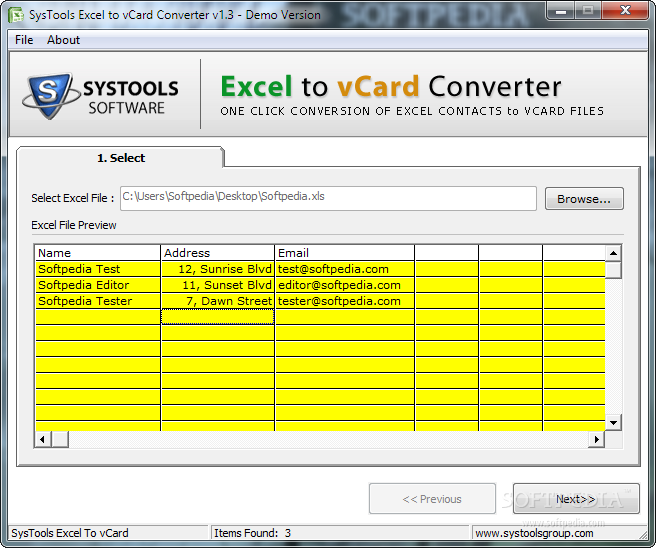Select cell 'Softpedia Tester'

tap(97, 301)
